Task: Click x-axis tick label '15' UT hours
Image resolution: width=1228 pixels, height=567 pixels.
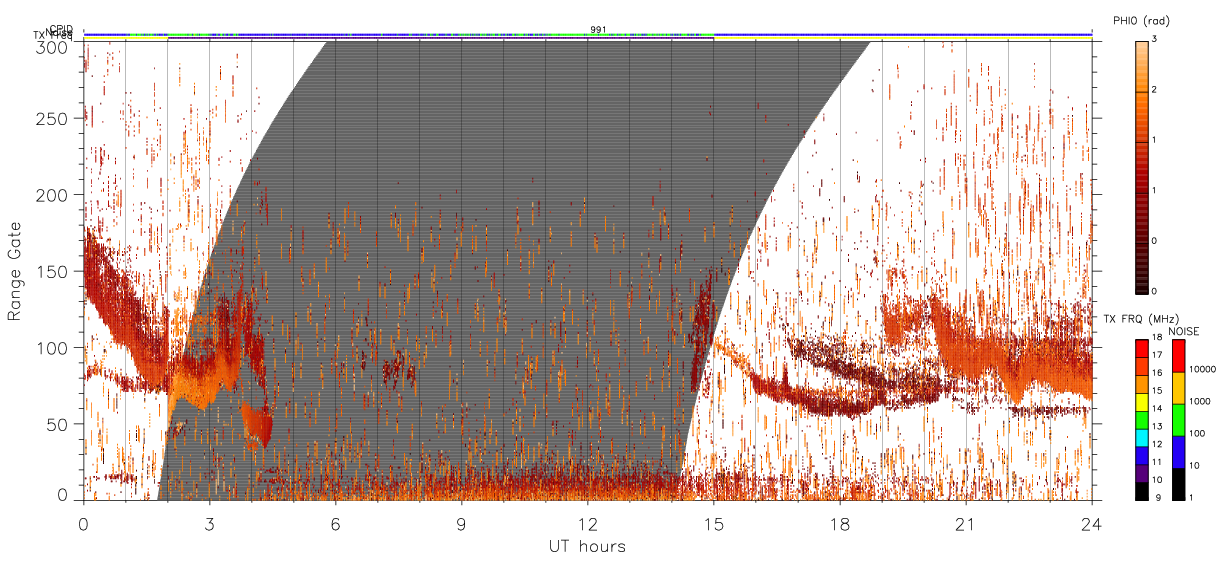Action: [714, 524]
